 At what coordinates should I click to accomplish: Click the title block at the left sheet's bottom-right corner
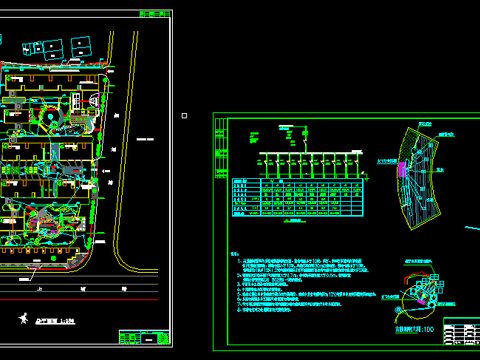[144, 337]
